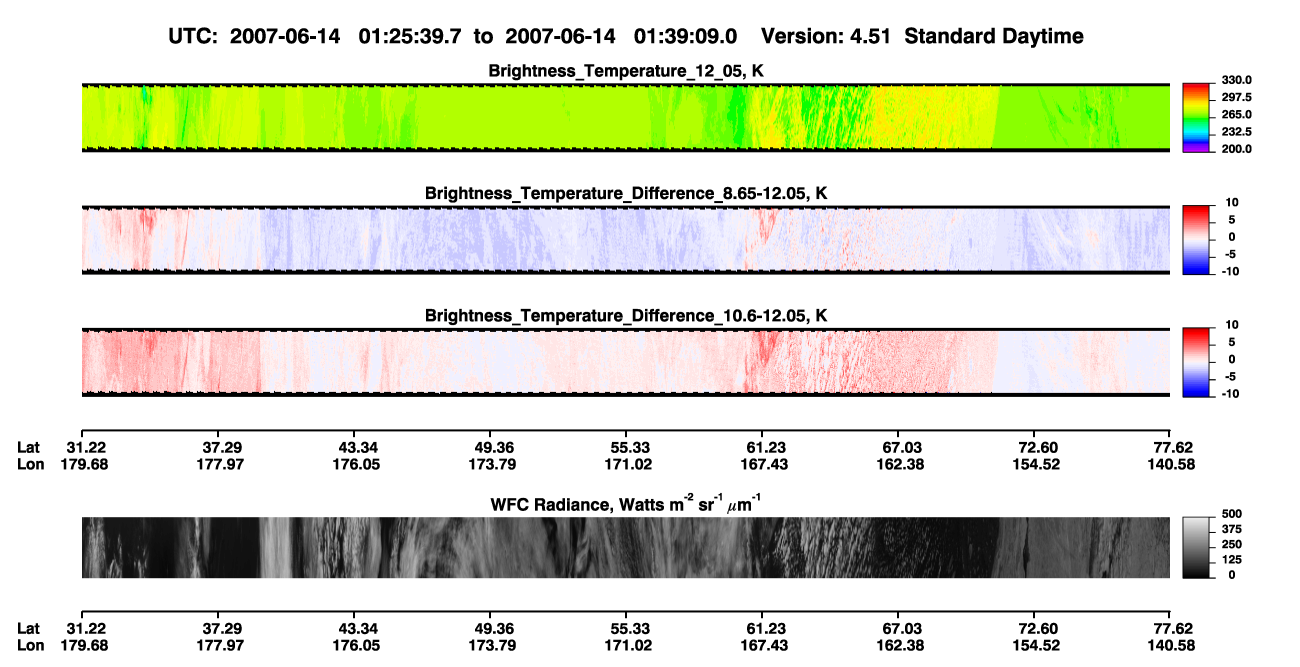Click the 375 tick on the WFC colorbar

(x=1231, y=528)
